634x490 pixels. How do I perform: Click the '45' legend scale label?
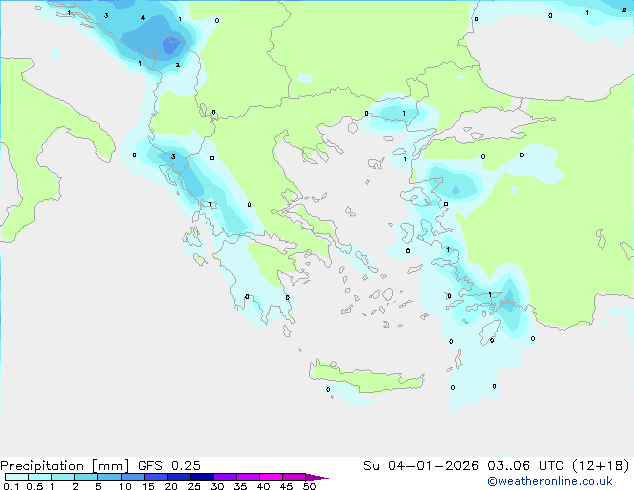click(286, 486)
